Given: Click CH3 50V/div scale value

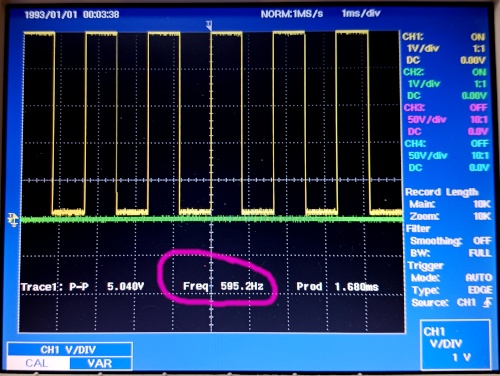Looking at the screenshot, I should 427,119.
